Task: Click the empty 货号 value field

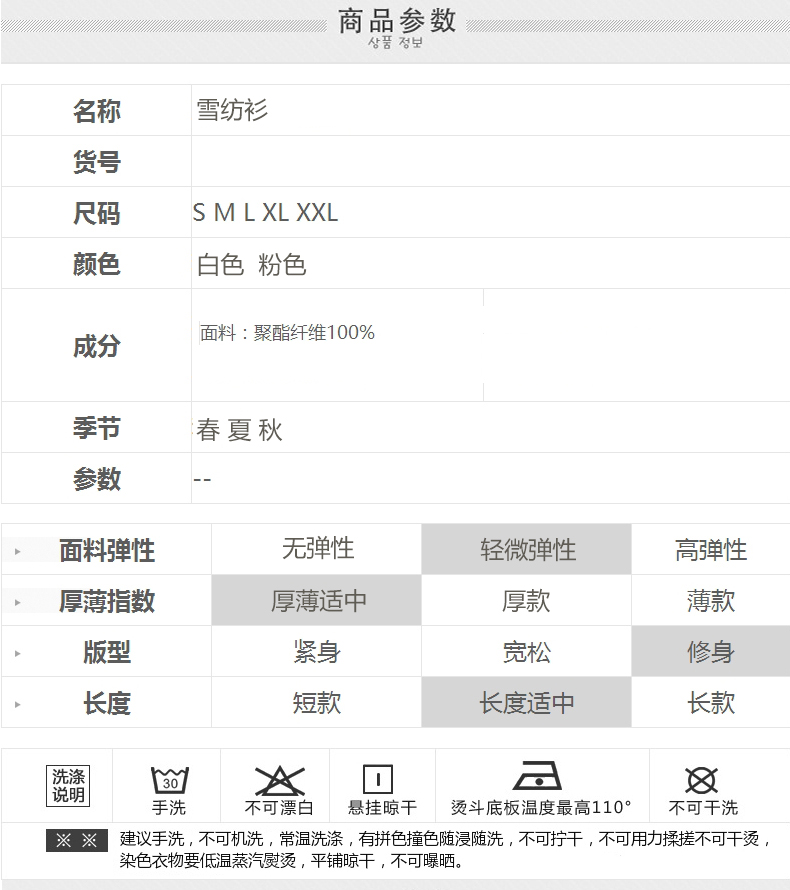Action: click(x=490, y=162)
